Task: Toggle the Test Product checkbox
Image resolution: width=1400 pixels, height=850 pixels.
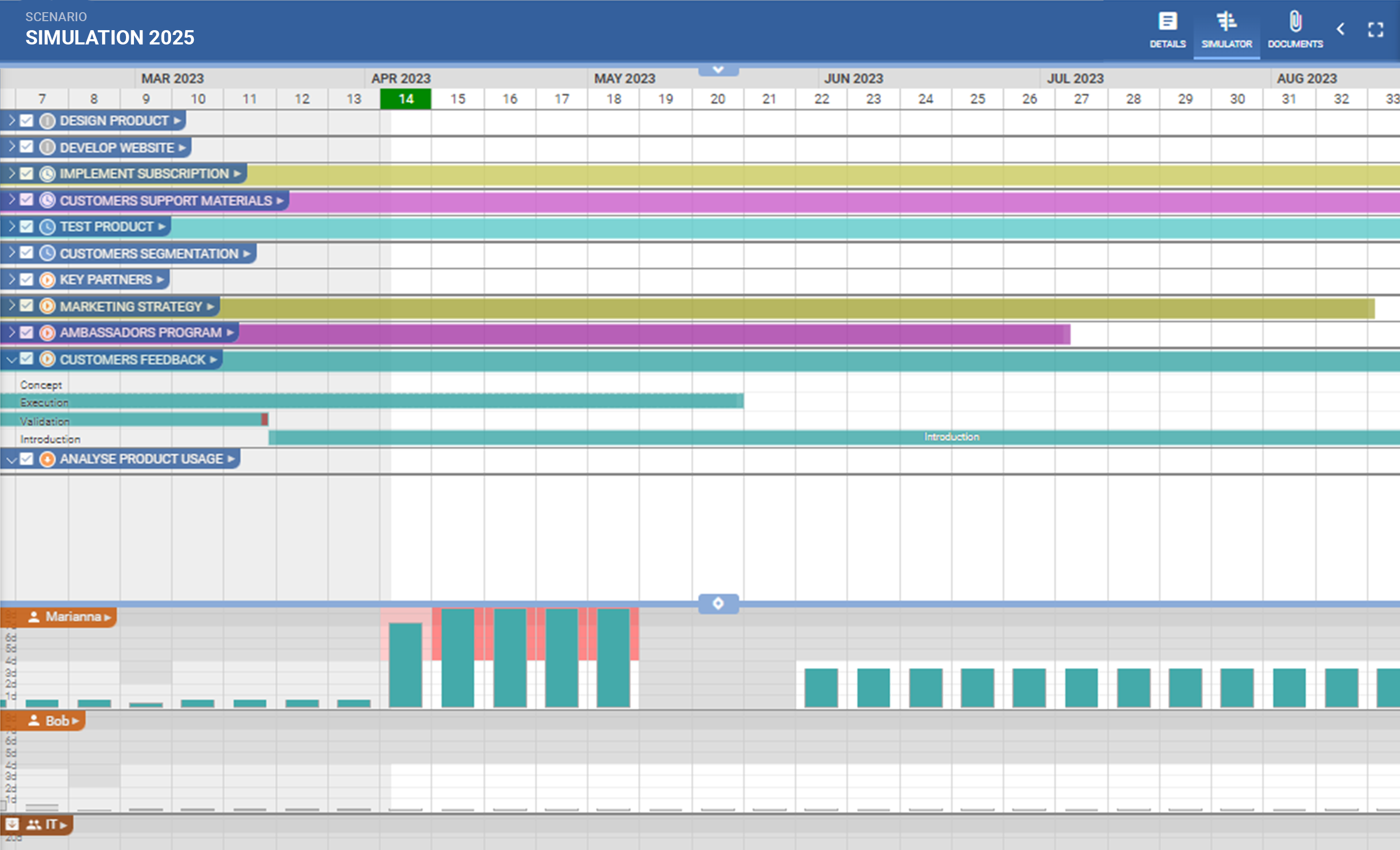Action: tap(26, 227)
